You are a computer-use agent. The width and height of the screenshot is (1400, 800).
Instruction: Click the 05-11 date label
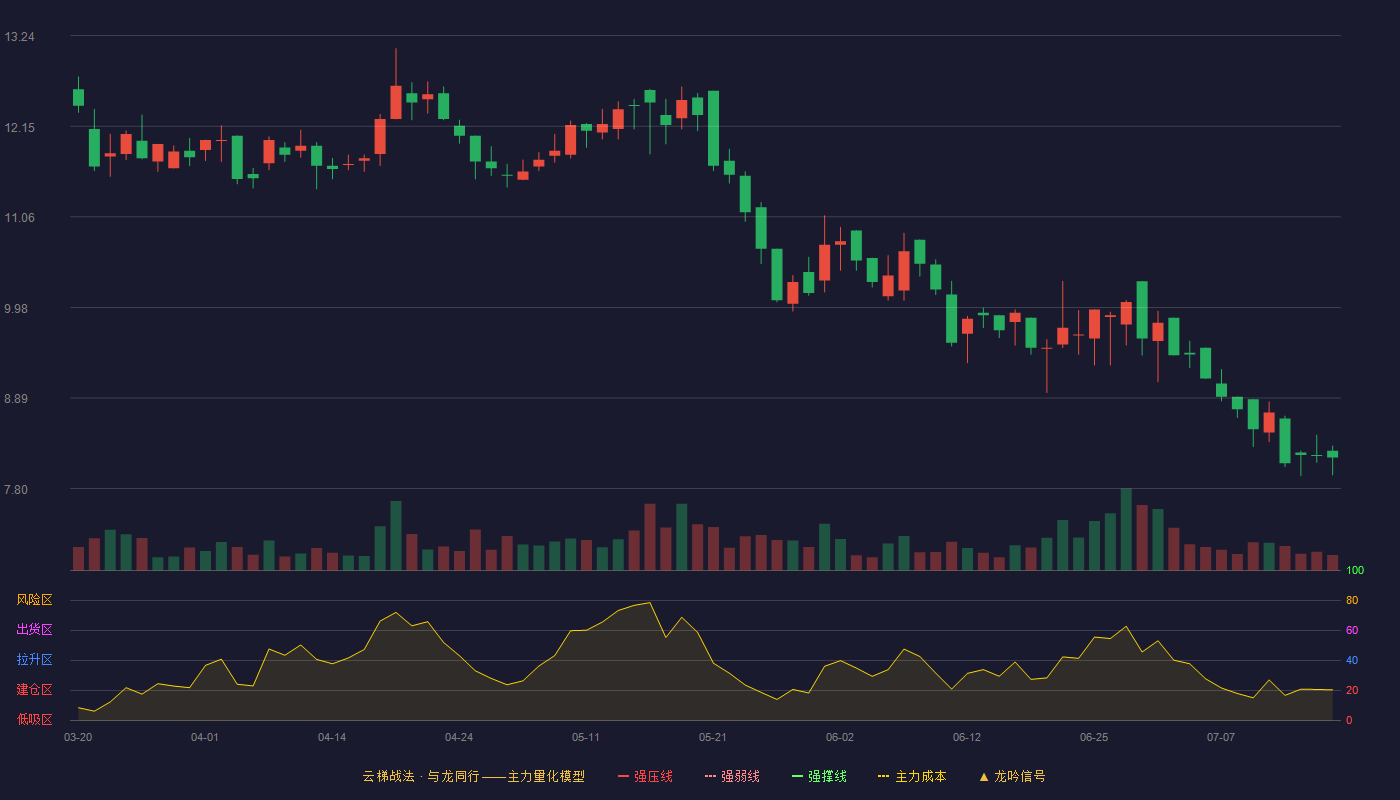pyautogui.click(x=586, y=737)
